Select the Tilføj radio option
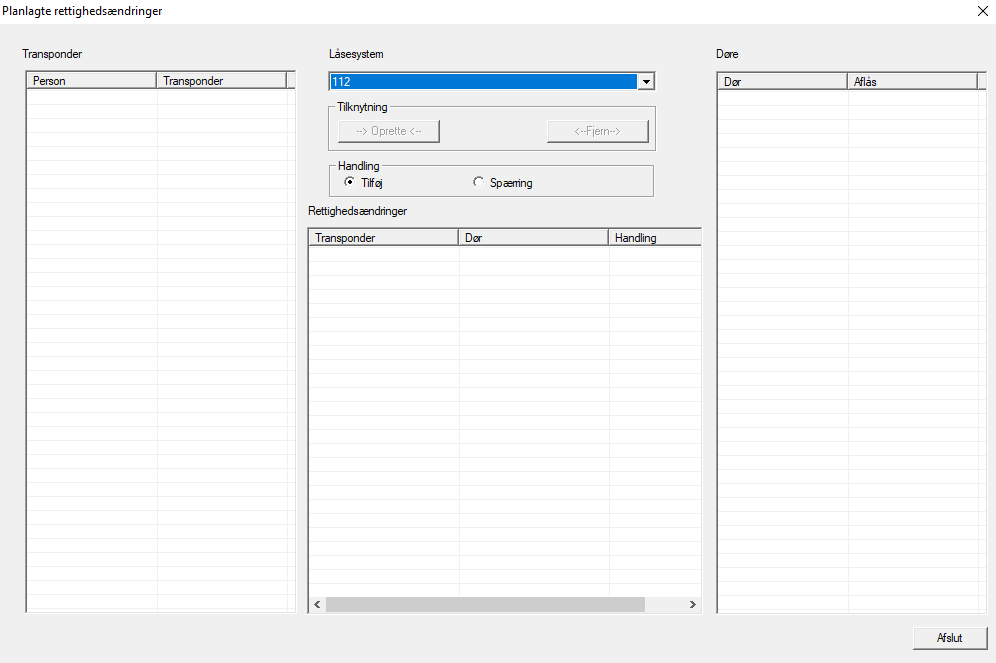Viewport: 996px width, 663px height. (x=350, y=183)
